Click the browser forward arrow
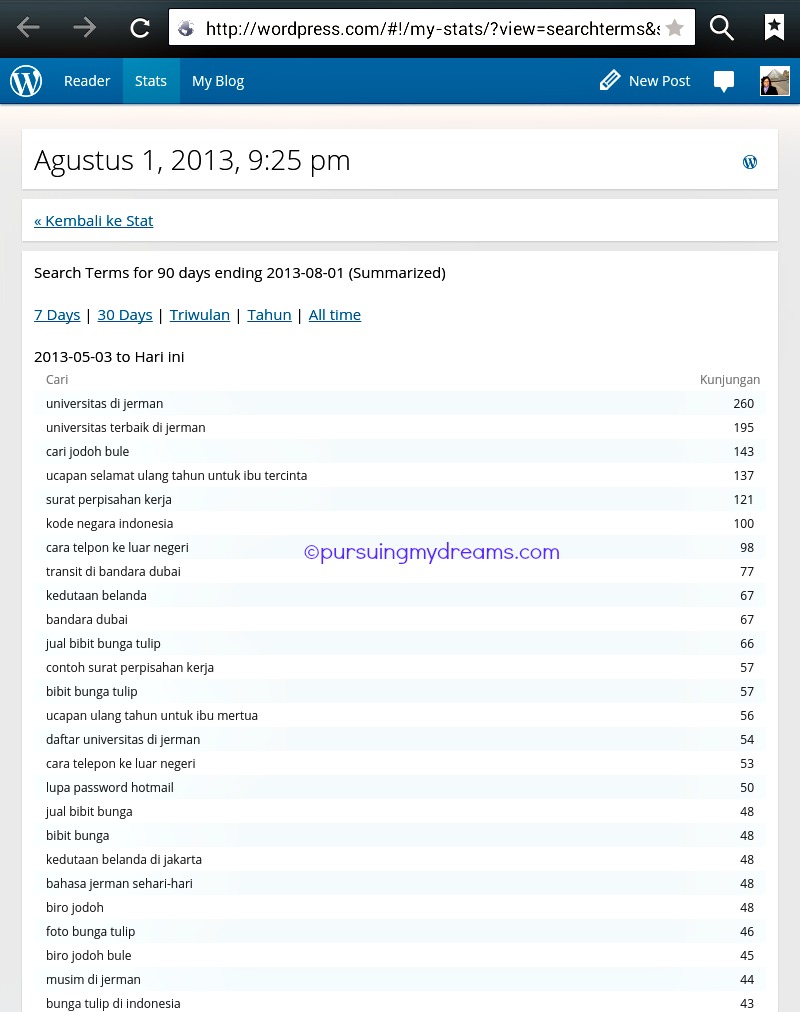The image size is (800, 1012). (84, 28)
